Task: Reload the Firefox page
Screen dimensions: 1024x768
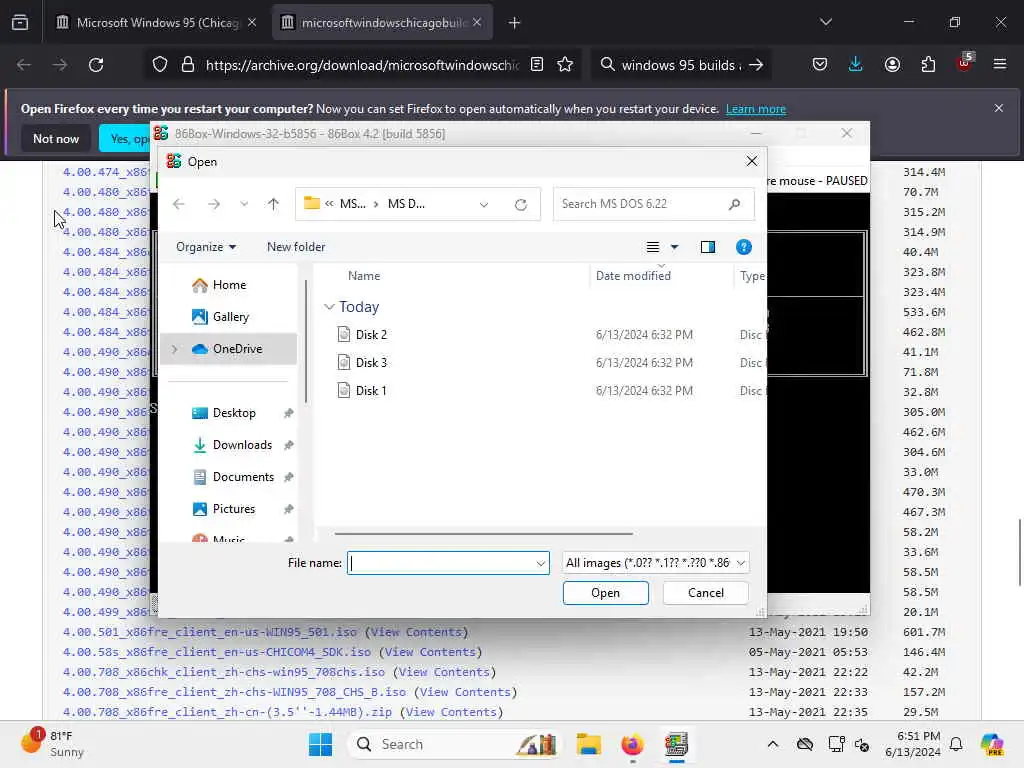Action: coord(96,65)
